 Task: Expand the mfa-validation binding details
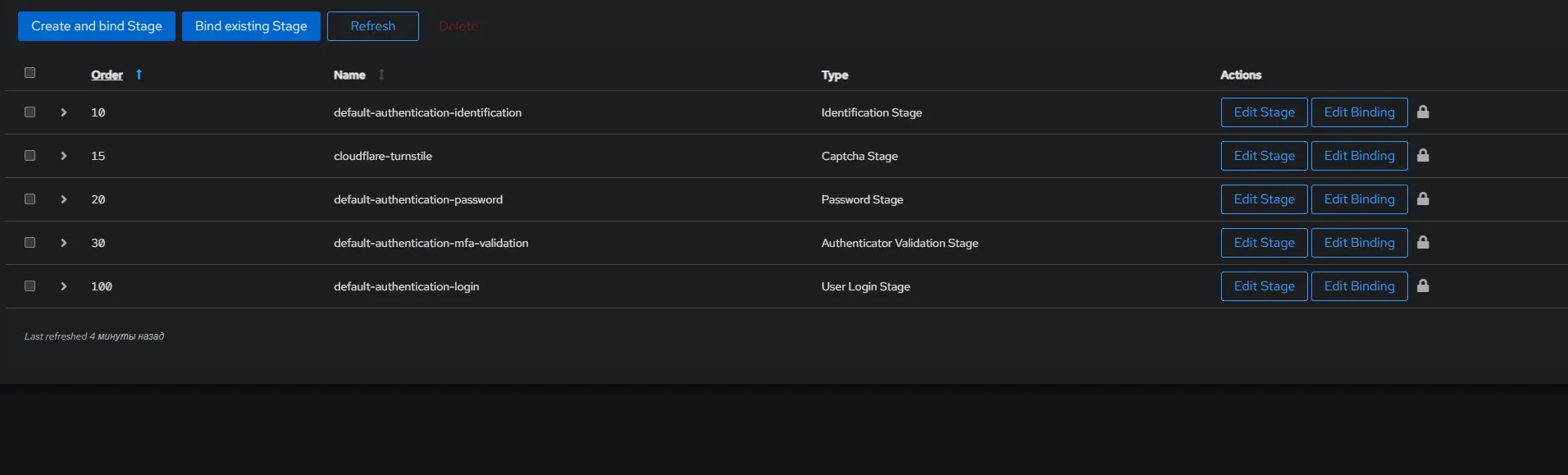click(63, 243)
